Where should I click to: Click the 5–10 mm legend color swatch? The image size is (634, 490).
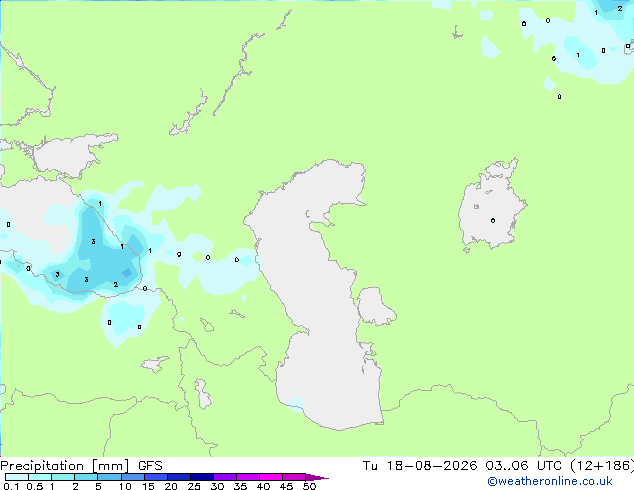[109, 477]
